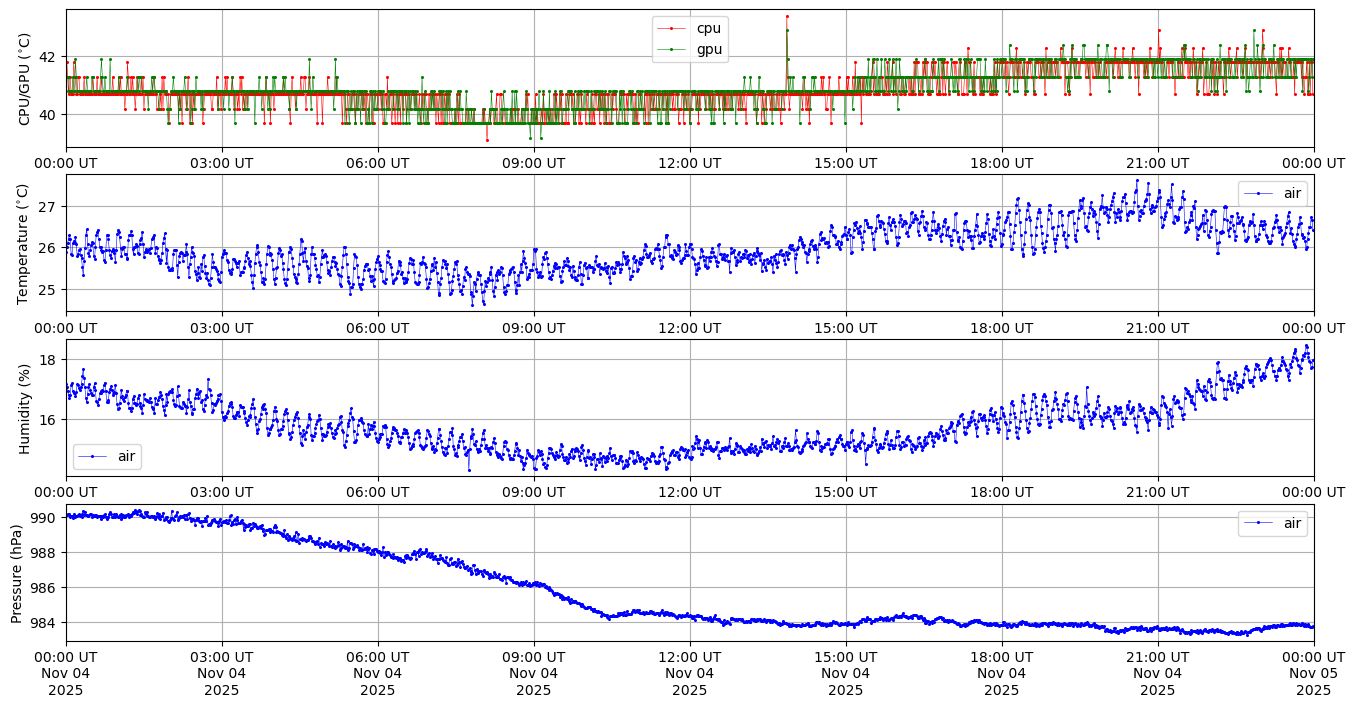Click the CPU/GPU (°C) y-axis label
This screenshot has height=707, width=1355.
pyautogui.click(x=25, y=79)
